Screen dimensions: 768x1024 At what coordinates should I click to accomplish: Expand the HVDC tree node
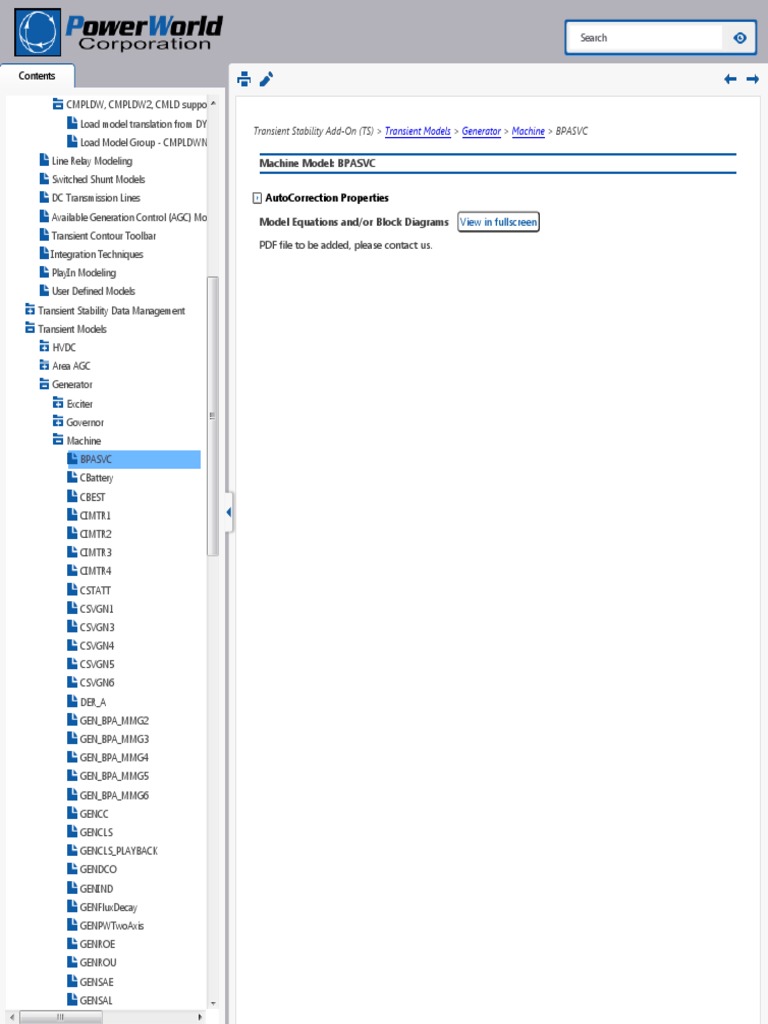point(44,346)
